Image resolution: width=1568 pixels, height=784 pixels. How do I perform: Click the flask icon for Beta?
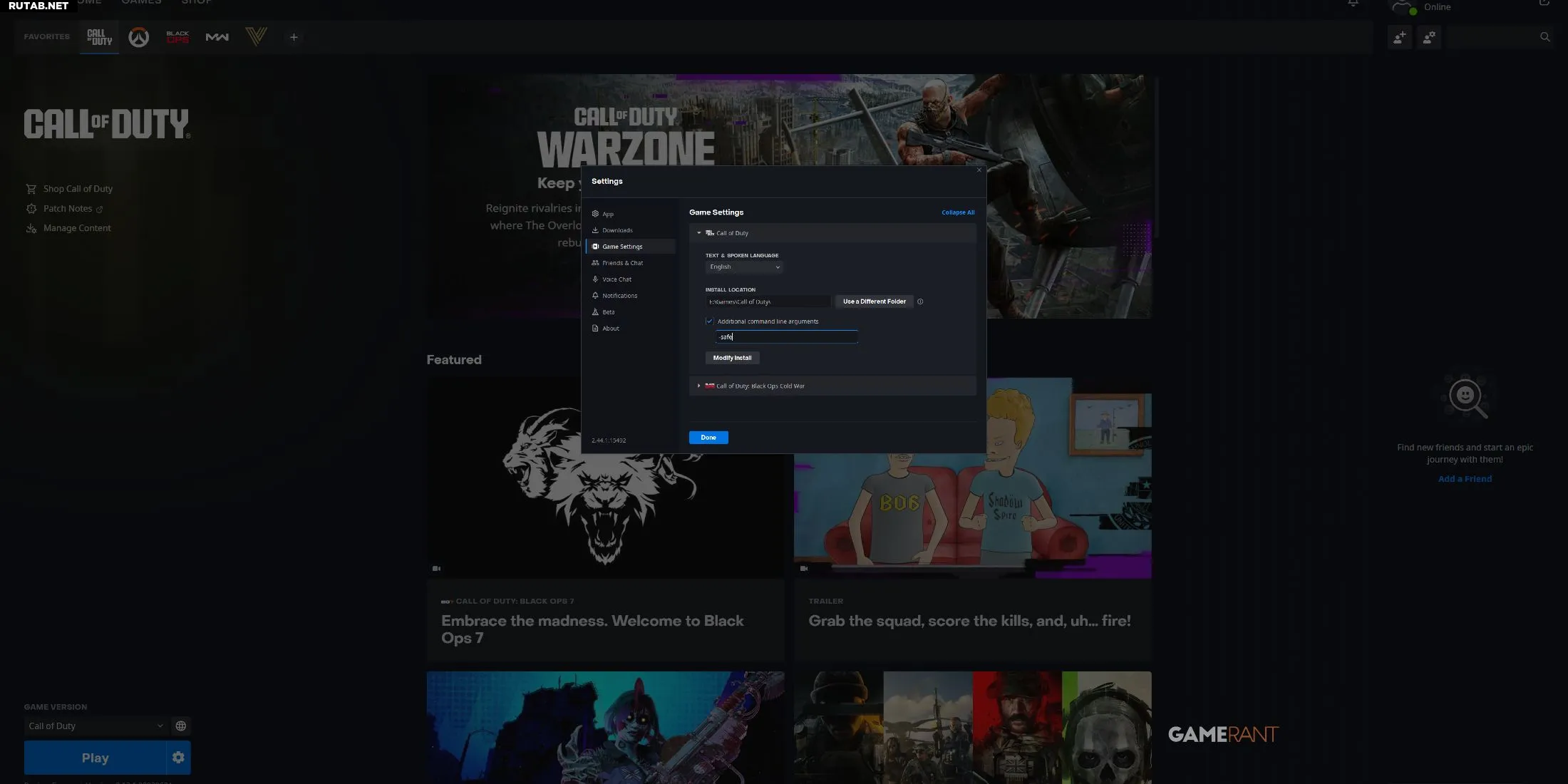(x=595, y=312)
